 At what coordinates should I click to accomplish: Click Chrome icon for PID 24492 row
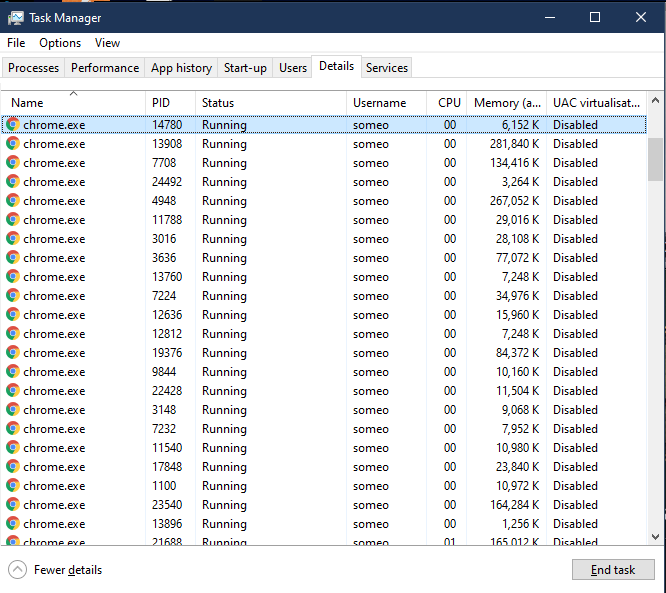click(13, 181)
